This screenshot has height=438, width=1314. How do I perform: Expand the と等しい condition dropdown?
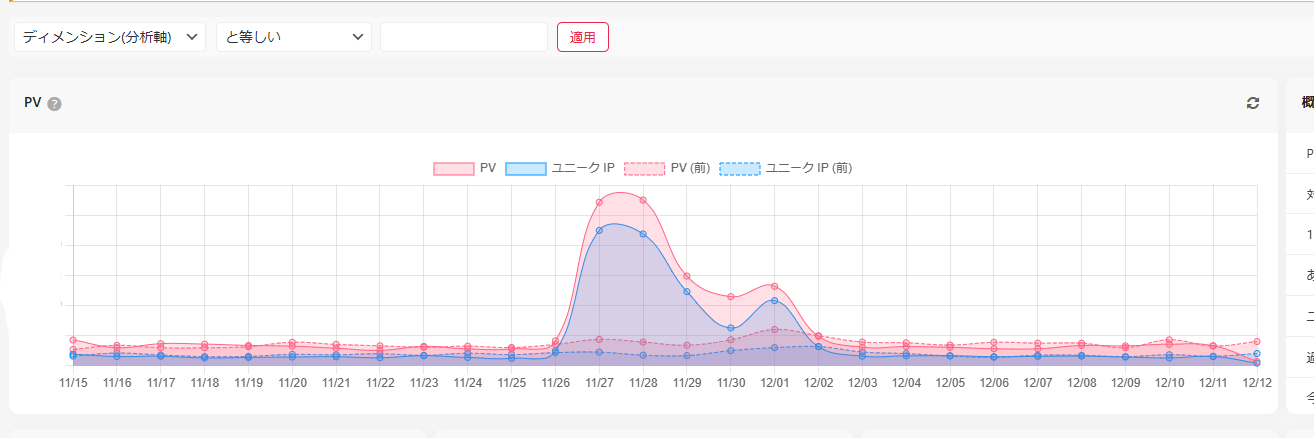293,37
